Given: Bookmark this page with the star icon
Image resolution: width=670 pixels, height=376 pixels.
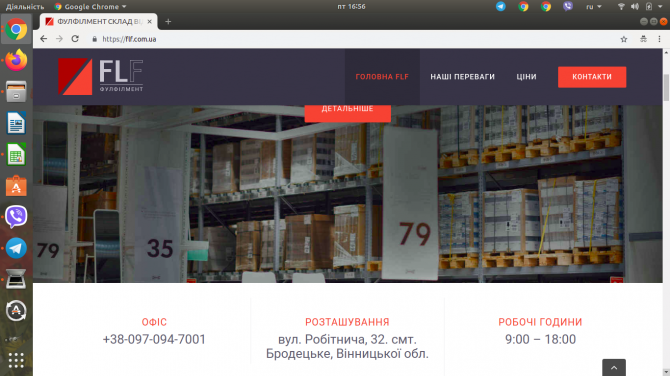Looking at the screenshot, I should pyautogui.click(x=624, y=39).
